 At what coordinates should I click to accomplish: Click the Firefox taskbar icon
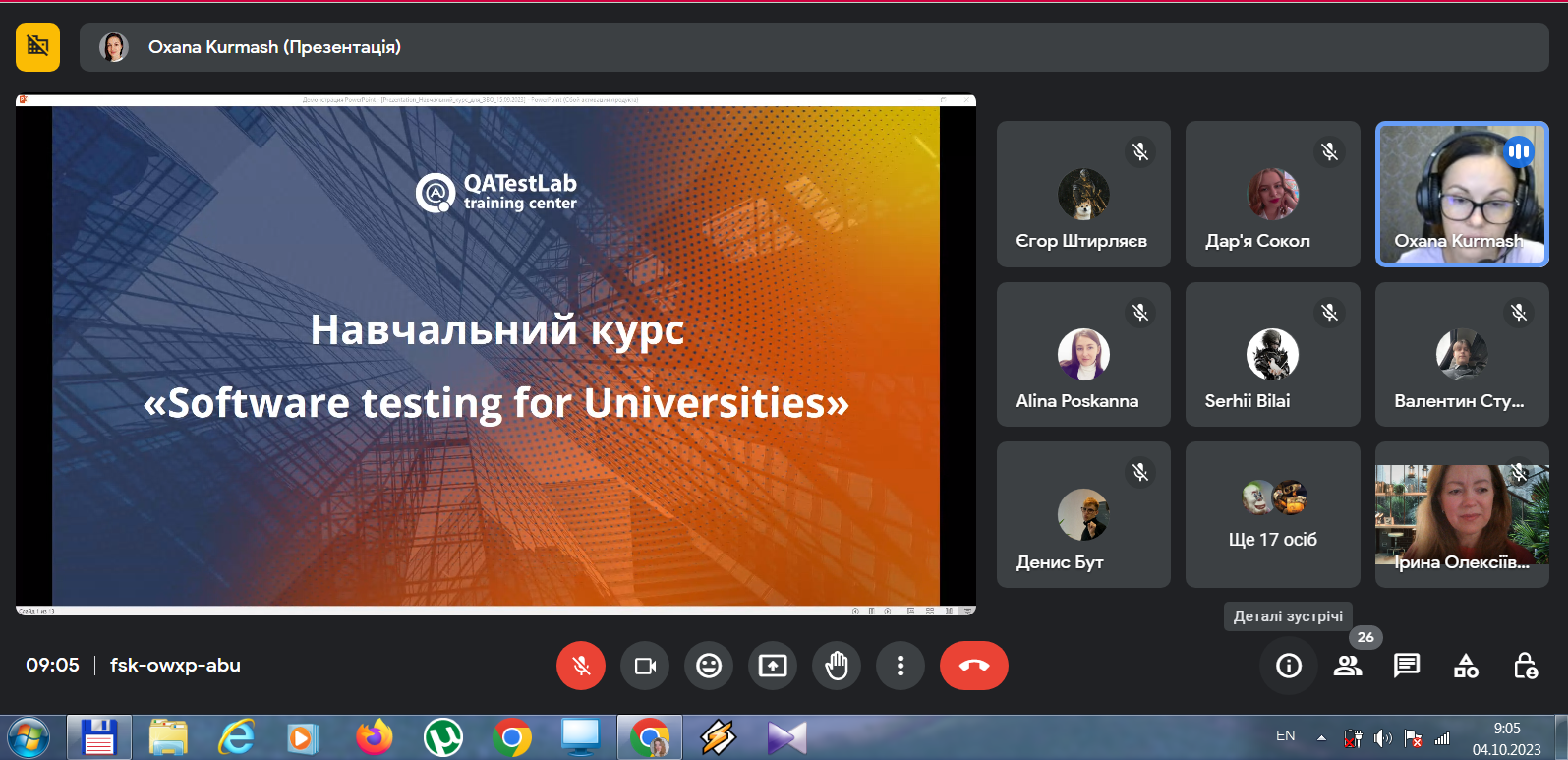(x=374, y=737)
